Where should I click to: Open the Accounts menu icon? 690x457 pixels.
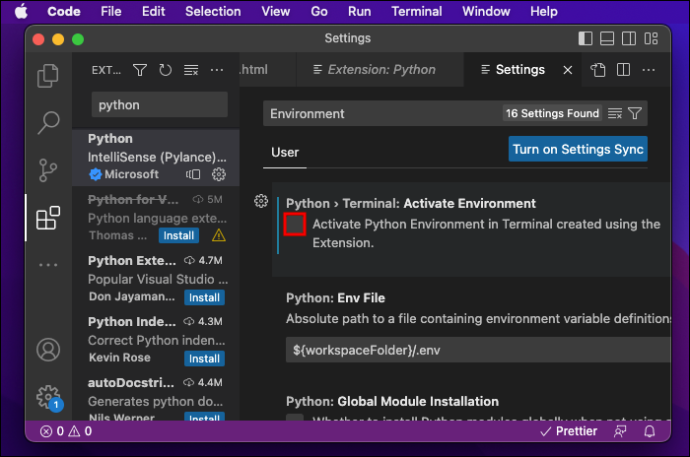[48, 350]
